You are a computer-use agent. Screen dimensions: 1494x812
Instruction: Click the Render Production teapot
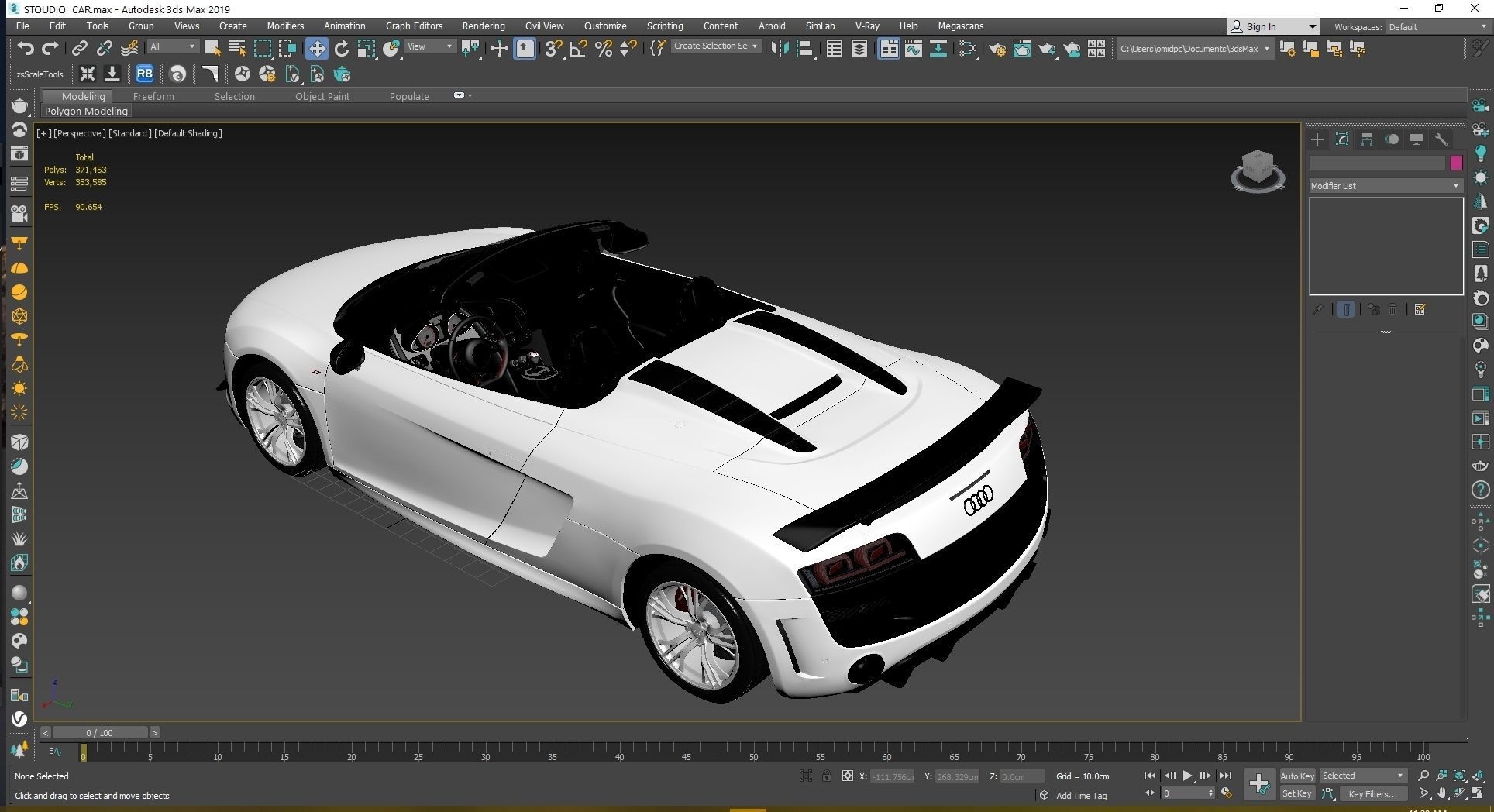[x=1047, y=49]
